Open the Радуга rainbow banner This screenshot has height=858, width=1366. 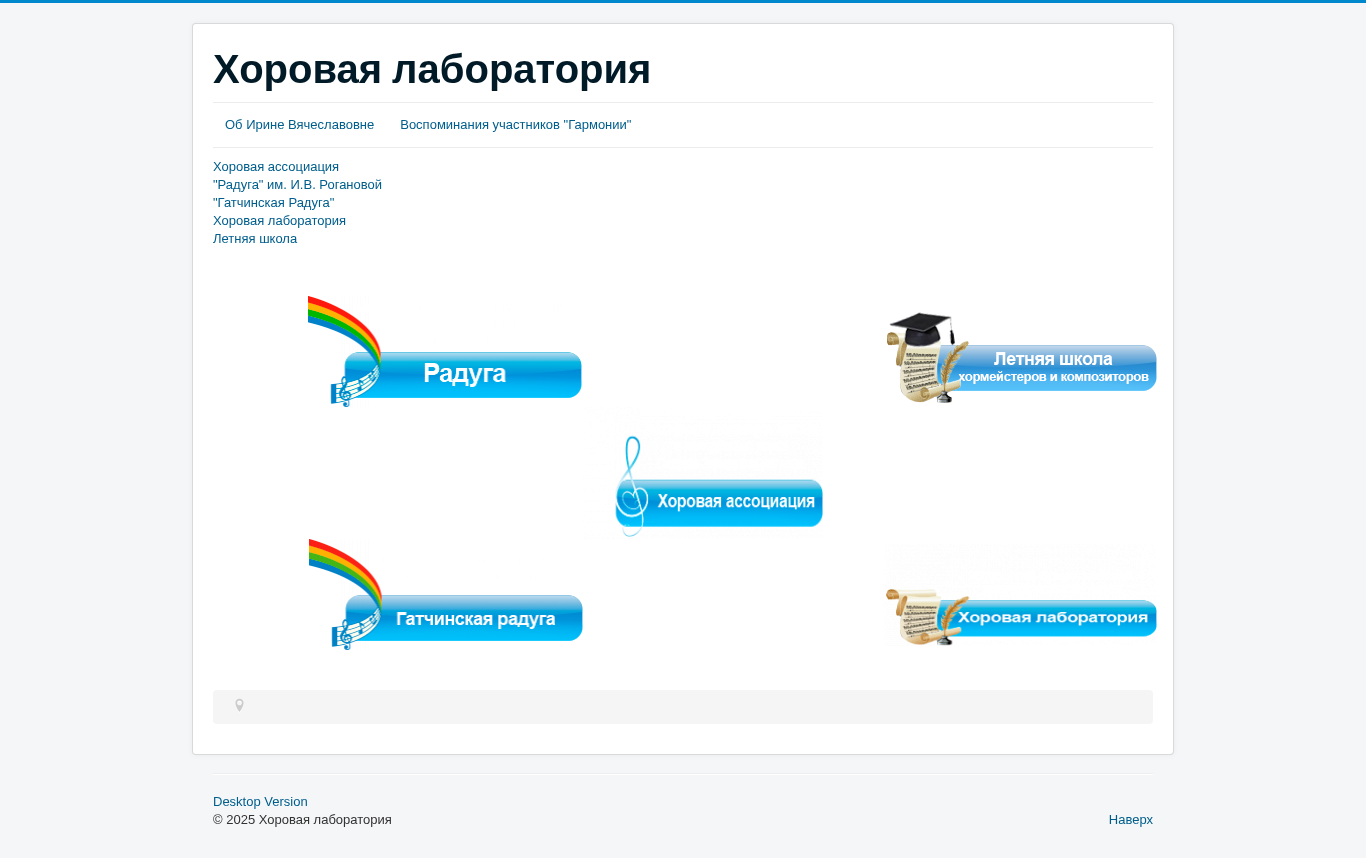pos(445,352)
